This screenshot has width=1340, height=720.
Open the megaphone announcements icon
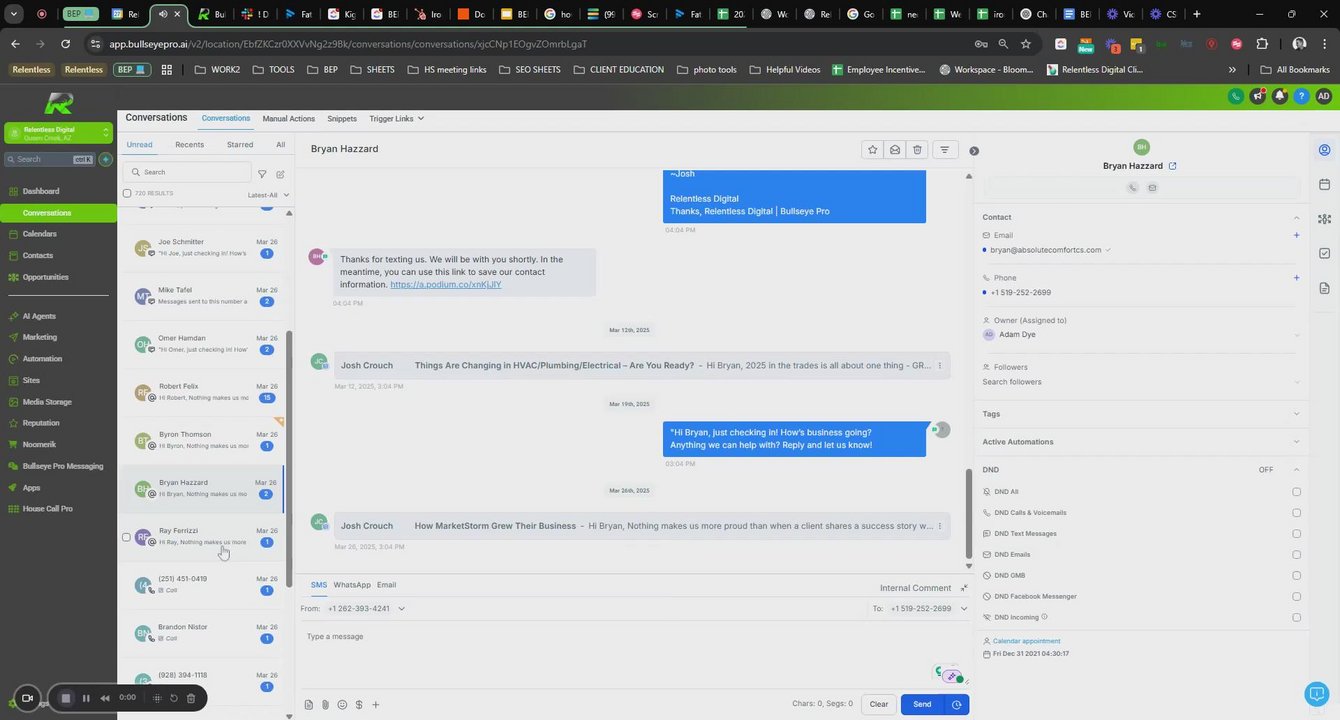pos(1258,96)
